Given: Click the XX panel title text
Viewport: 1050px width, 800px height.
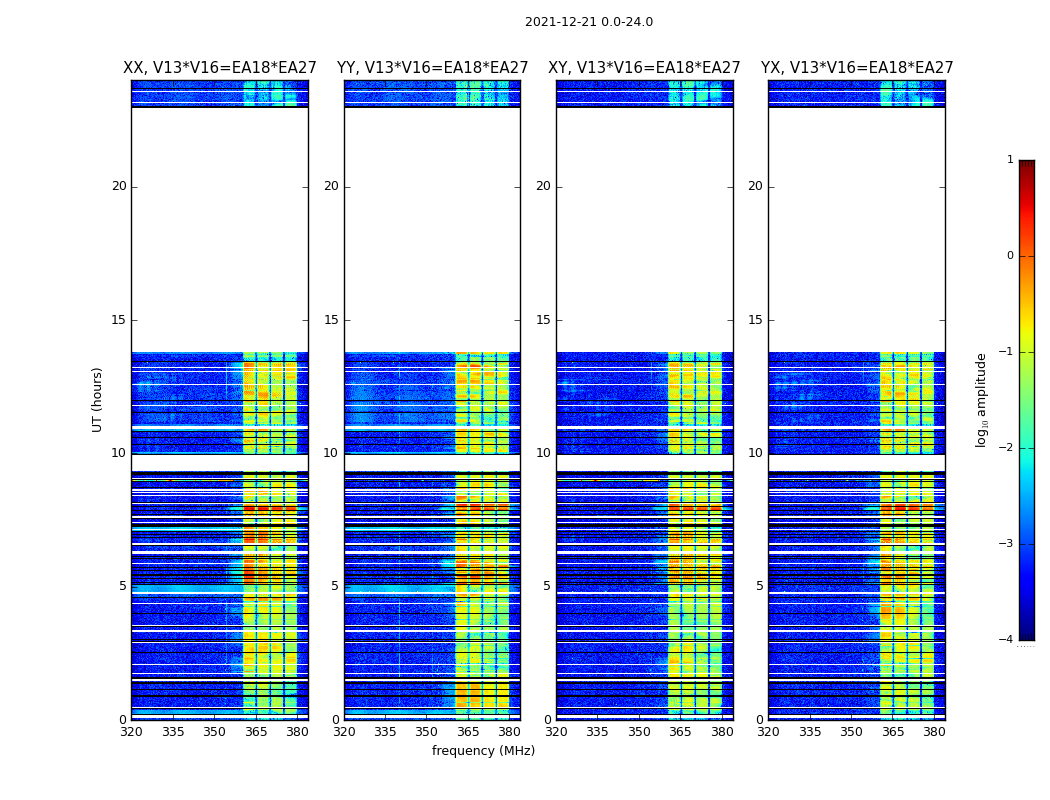Looking at the screenshot, I should click(220, 68).
